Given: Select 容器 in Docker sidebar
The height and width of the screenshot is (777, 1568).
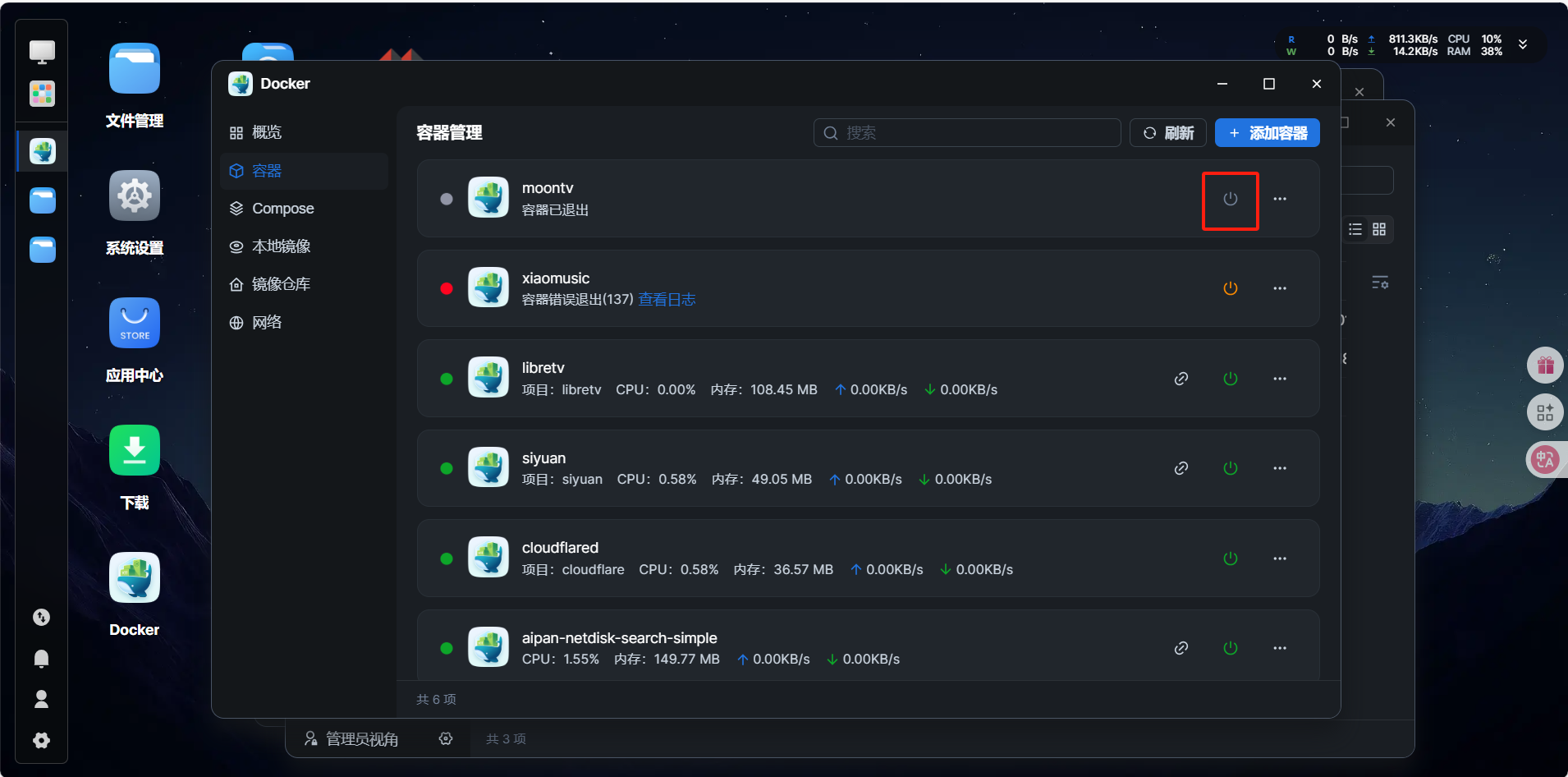Looking at the screenshot, I should coord(304,171).
